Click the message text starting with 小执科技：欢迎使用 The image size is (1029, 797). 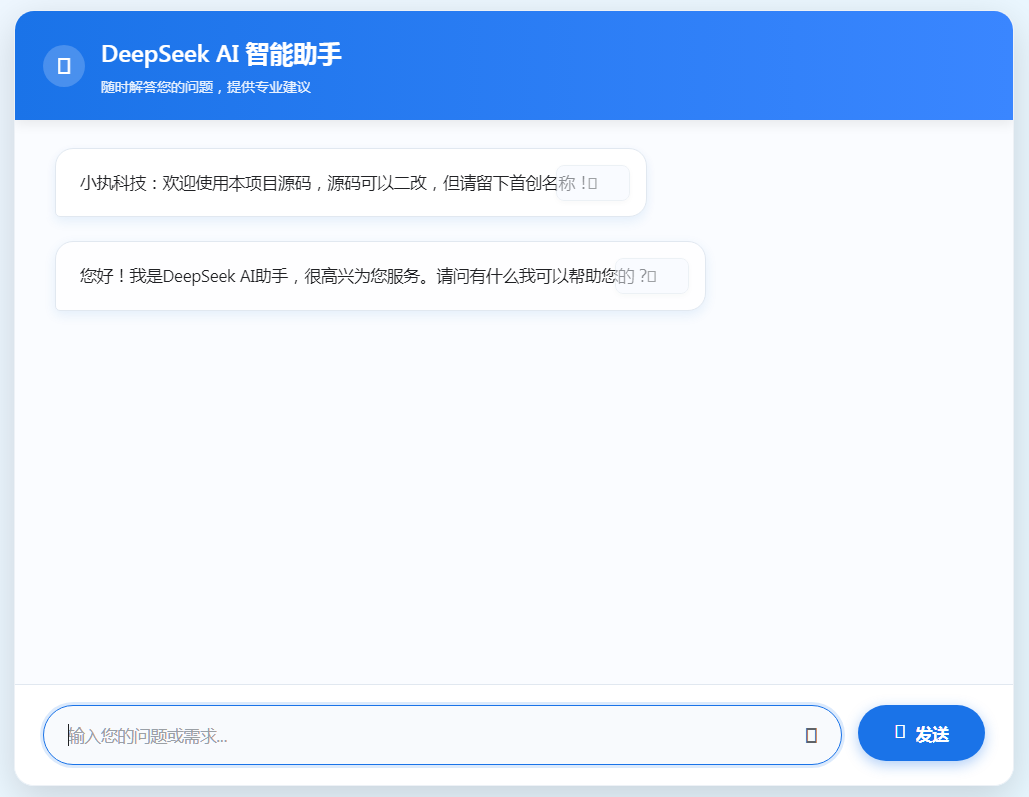(x=339, y=183)
